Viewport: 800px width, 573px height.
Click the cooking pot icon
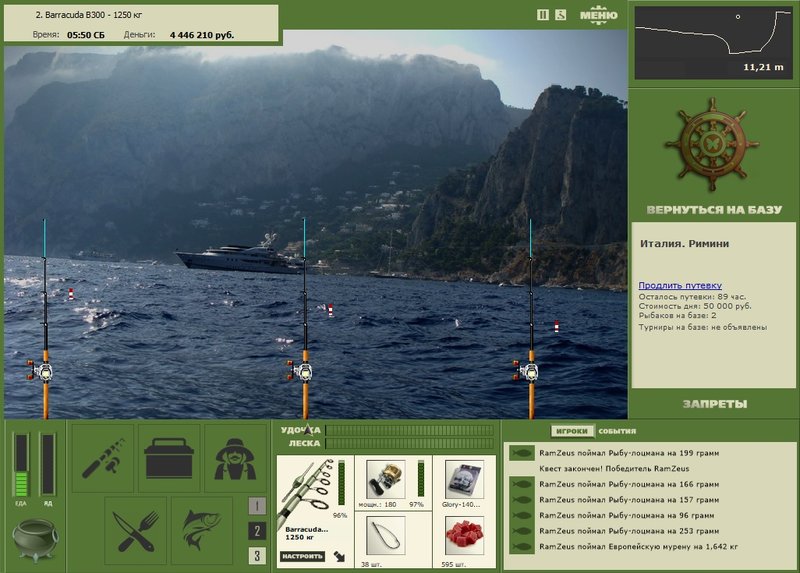tap(35, 539)
